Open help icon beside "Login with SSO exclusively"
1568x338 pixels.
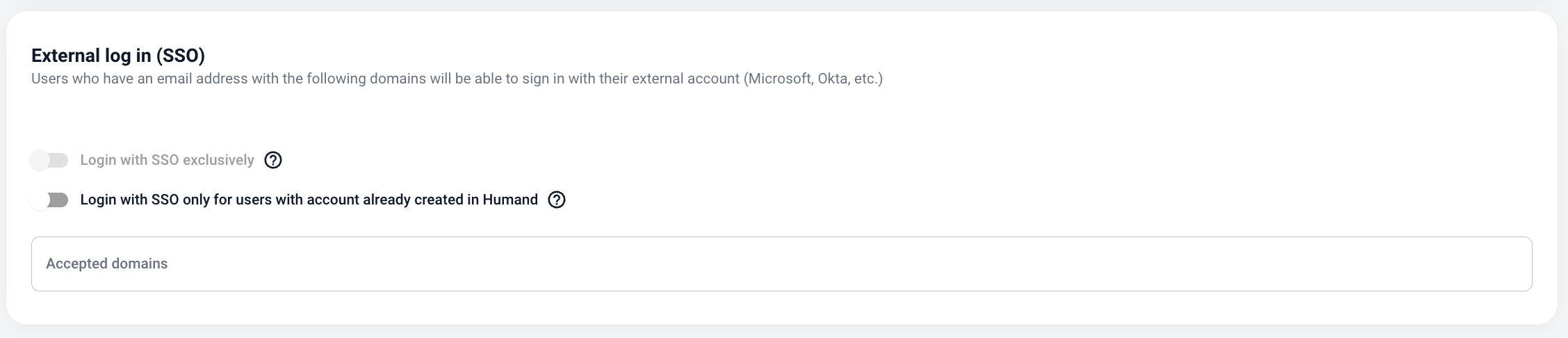click(273, 161)
